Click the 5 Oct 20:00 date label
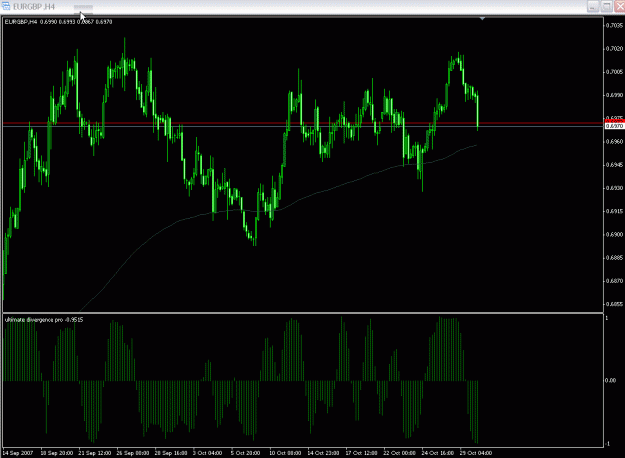The image size is (625, 458). tap(246, 453)
